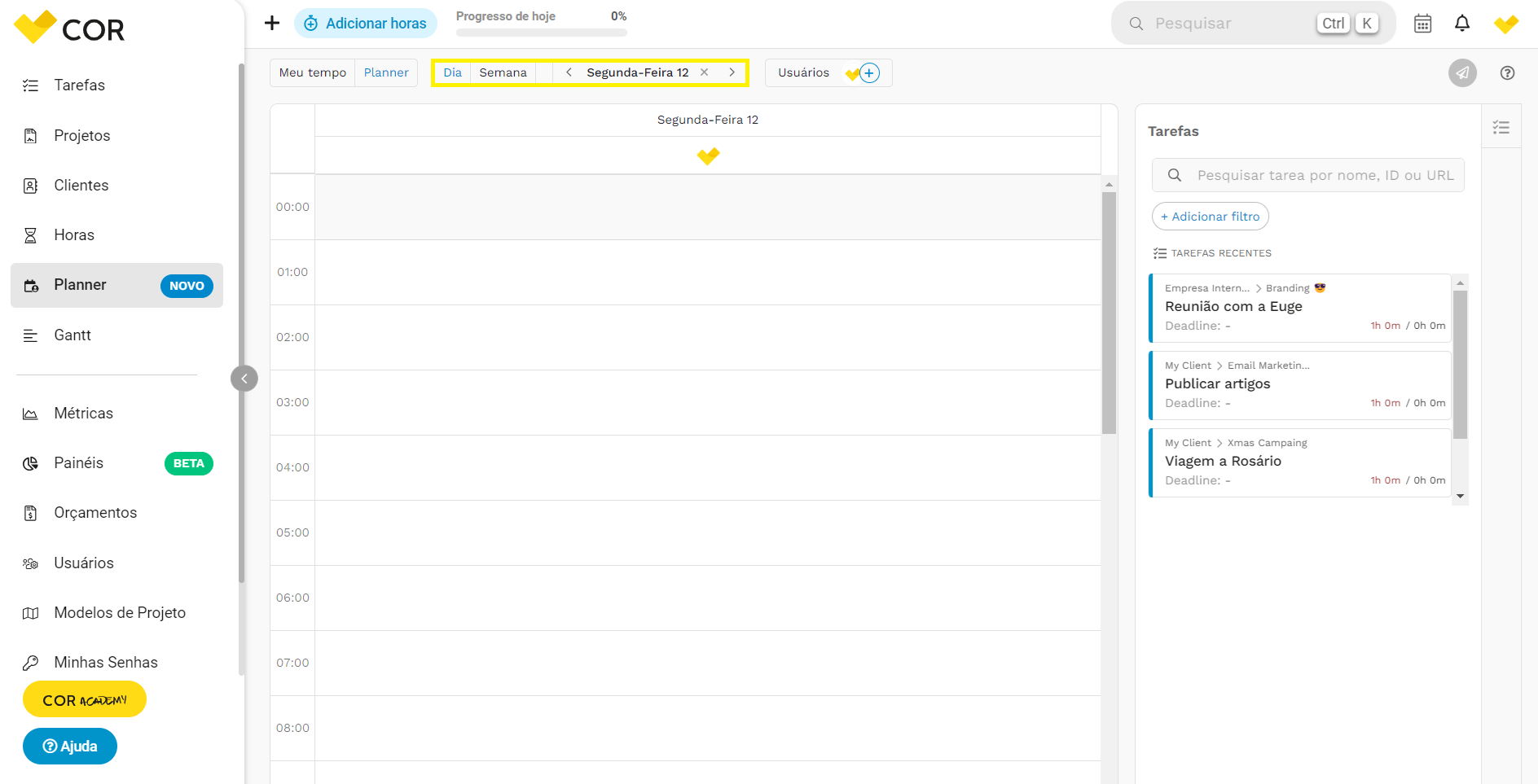
Task: Click the Branding project link in first task
Action: (1288, 288)
